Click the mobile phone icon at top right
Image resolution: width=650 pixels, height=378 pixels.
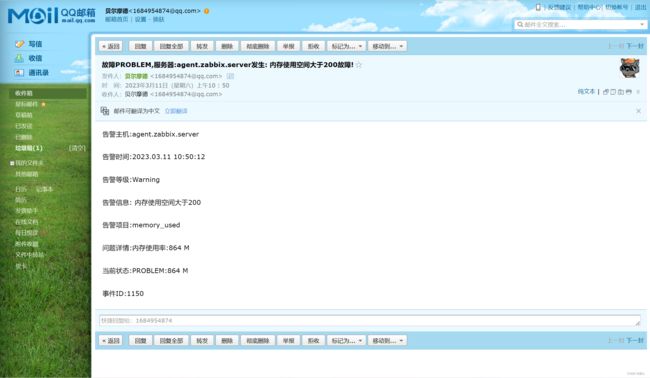(538, 7)
